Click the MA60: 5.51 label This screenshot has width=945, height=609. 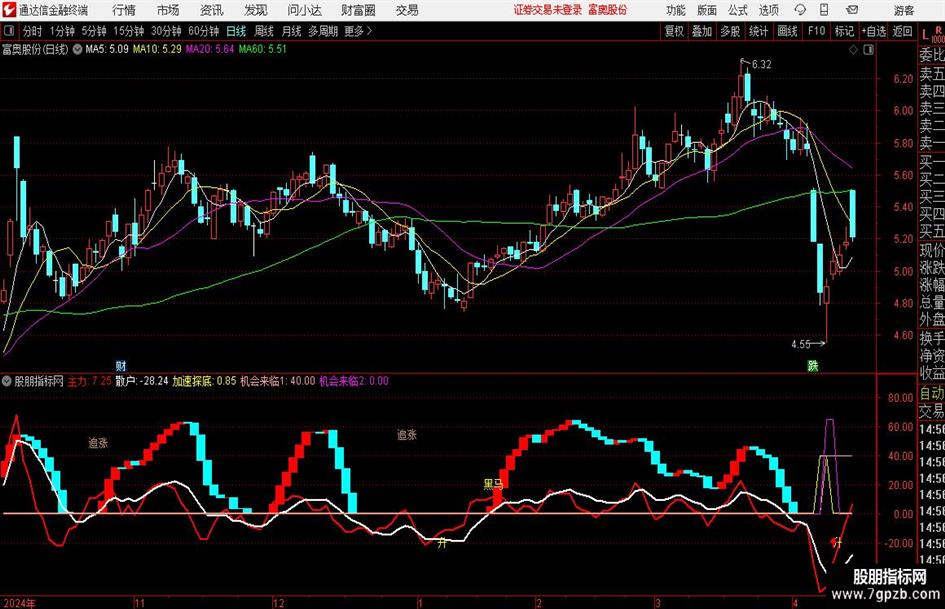(x=263, y=49)
